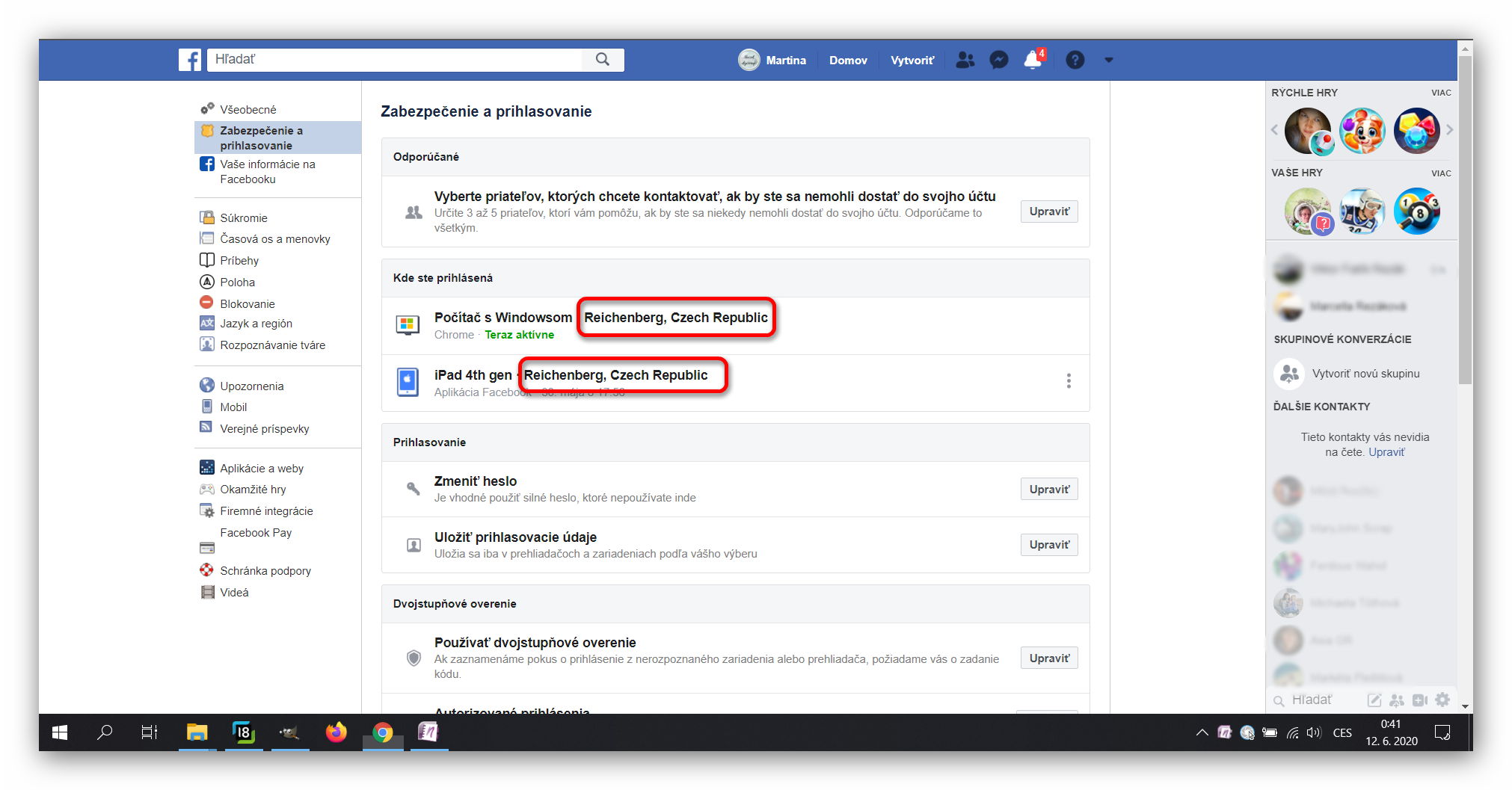Open the Messenger icon in the header
The height and width of the screenshot is (790, 1512).
pos(999,60)
